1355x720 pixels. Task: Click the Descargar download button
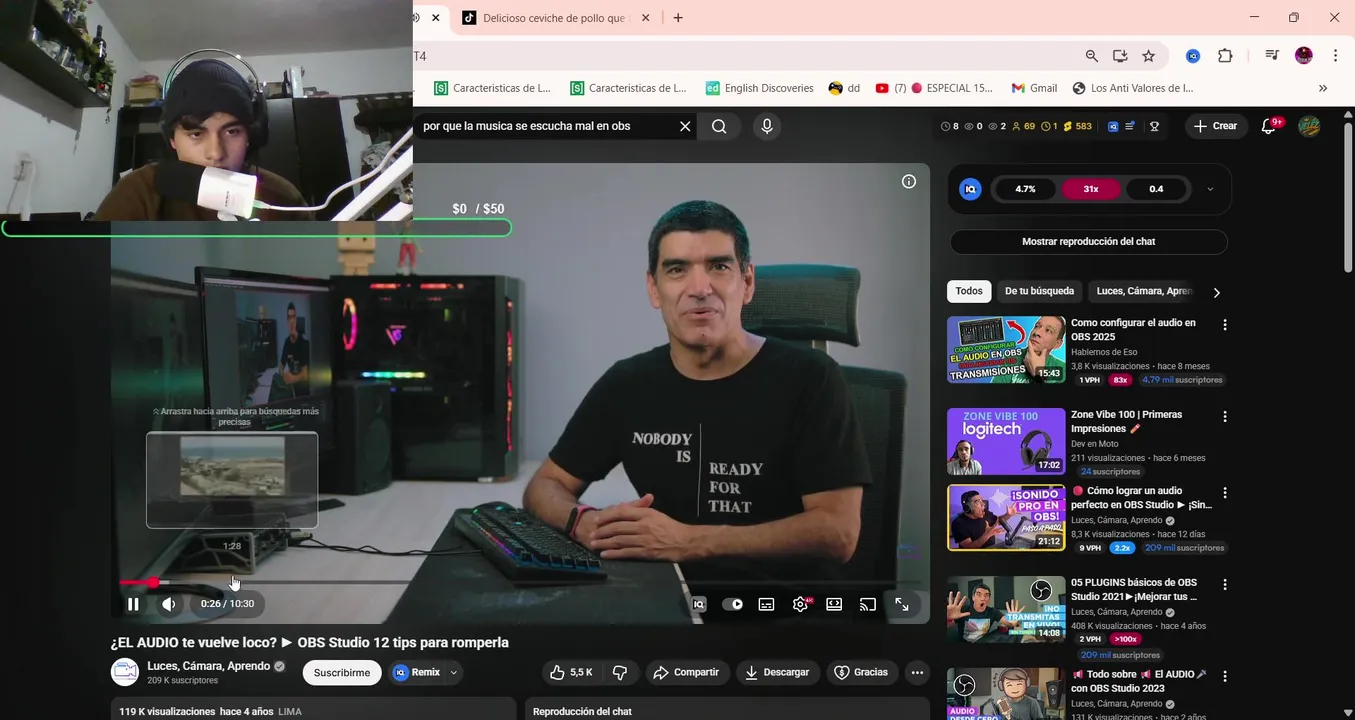(x=777, y=673)
